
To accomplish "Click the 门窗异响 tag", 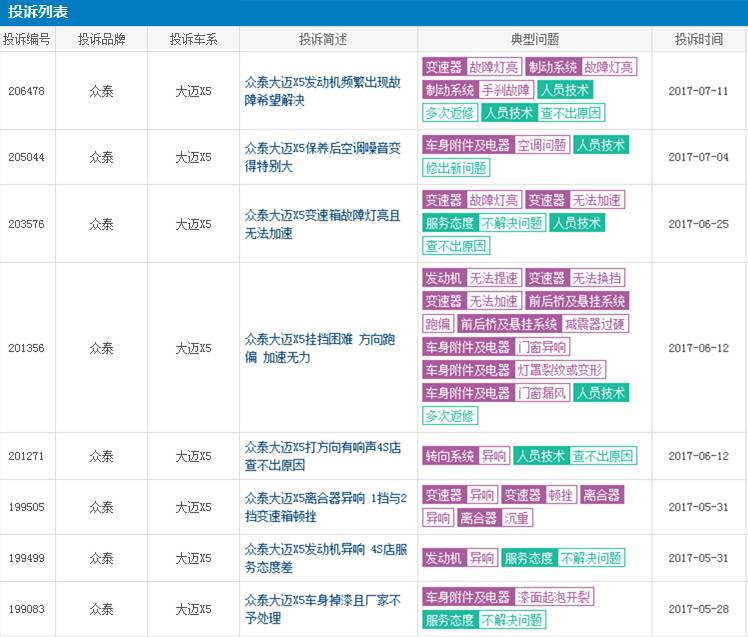I will click(x=542, y=347).
